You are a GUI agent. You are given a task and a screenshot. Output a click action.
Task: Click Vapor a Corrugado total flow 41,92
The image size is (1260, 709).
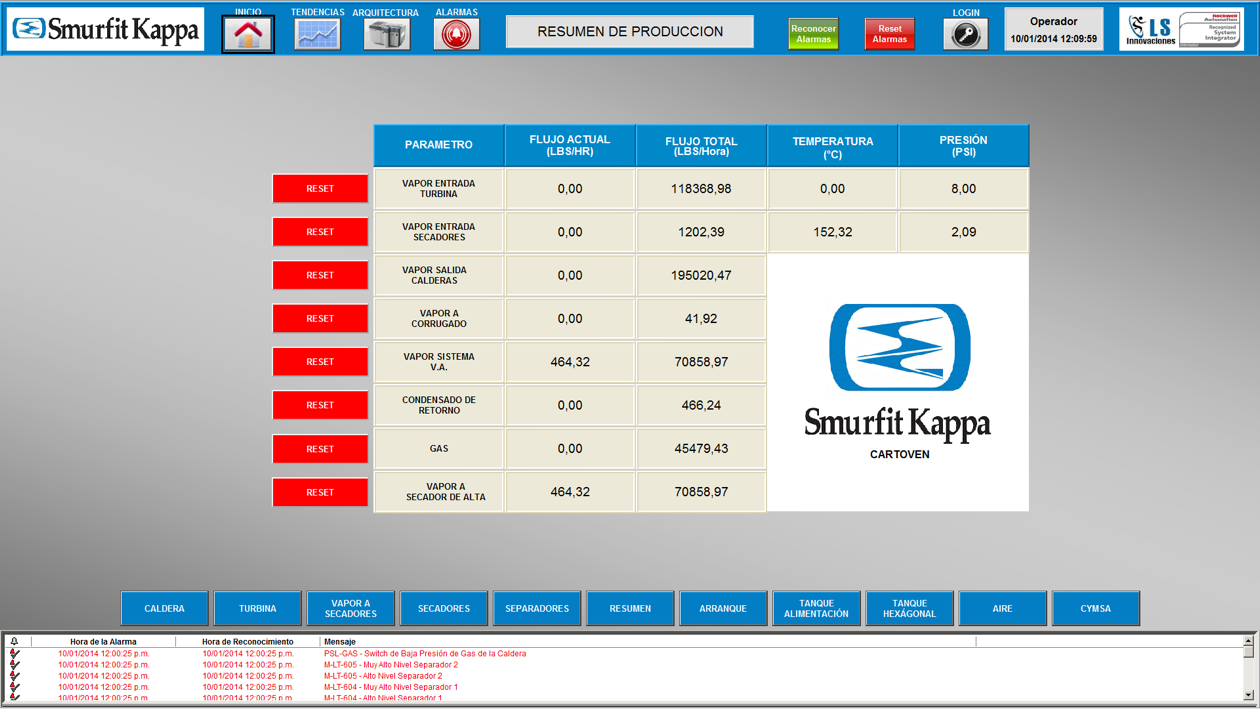coord(701,319)
